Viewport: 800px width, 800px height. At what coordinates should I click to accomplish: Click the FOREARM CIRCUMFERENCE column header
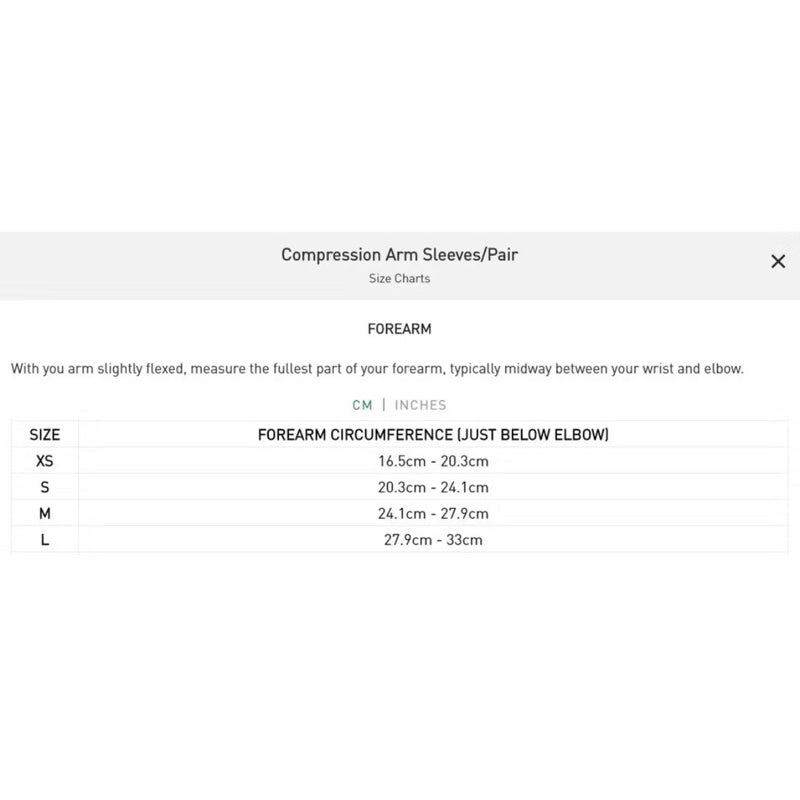click(x=433, y=435)
